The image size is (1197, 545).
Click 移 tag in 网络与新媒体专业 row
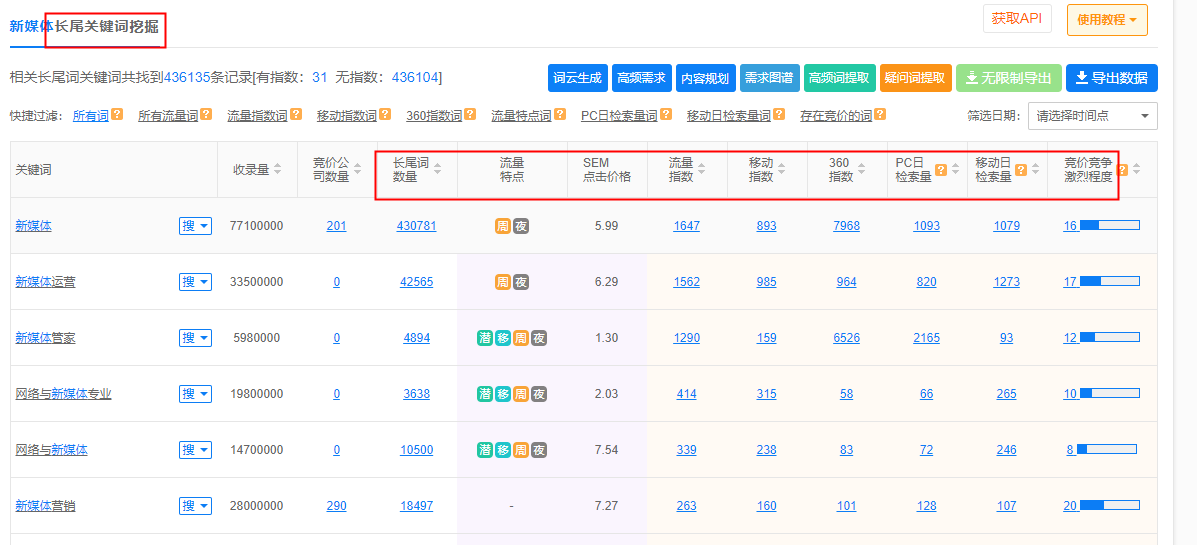coord(502,394)
